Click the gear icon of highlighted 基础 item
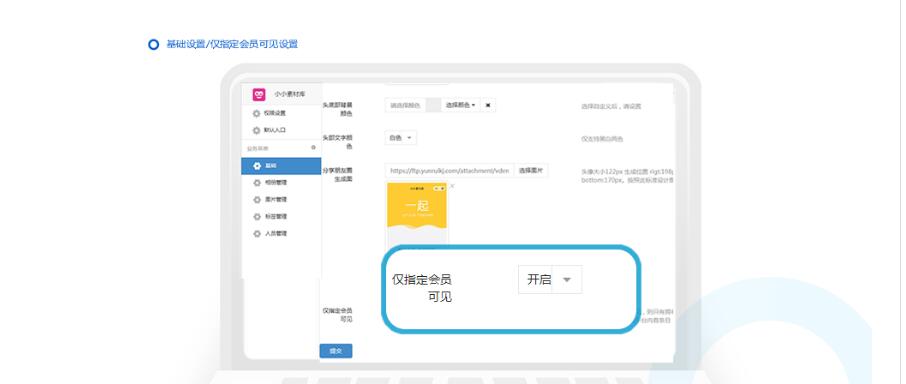Image resolution: width=906 pixels, height=384 pixels. 257,166
